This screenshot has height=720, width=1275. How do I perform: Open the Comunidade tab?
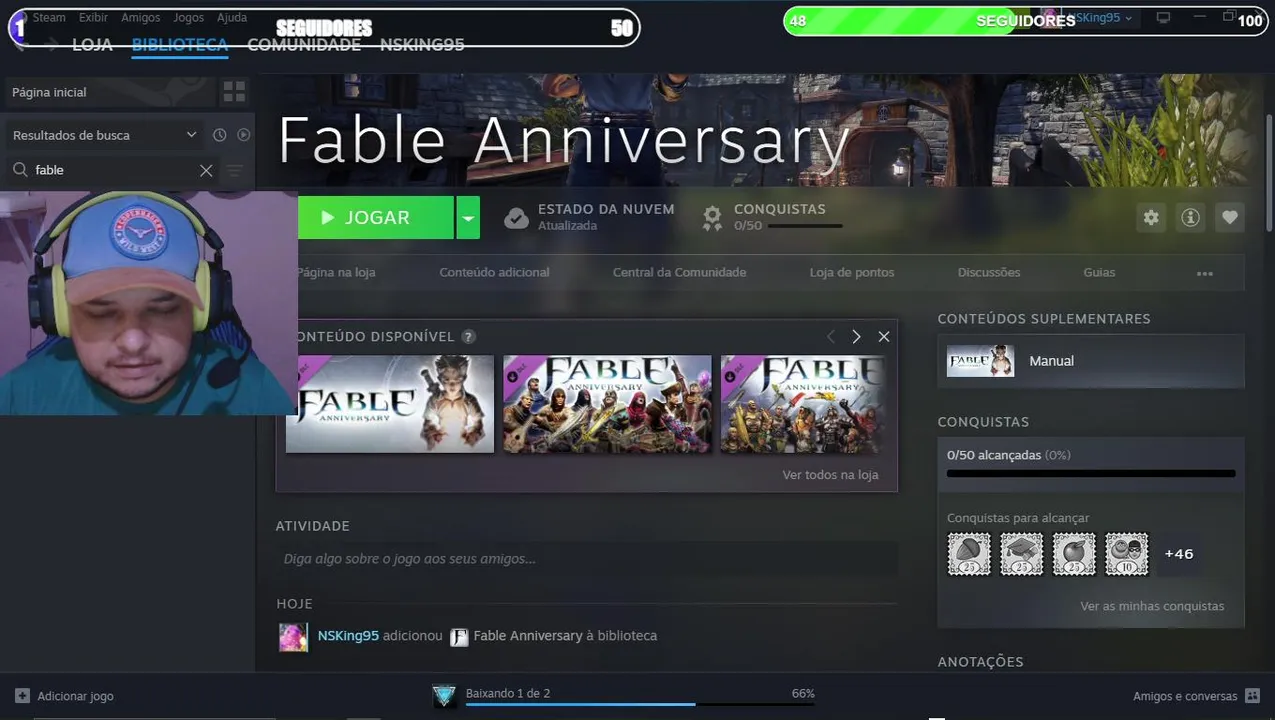point(304,45)
